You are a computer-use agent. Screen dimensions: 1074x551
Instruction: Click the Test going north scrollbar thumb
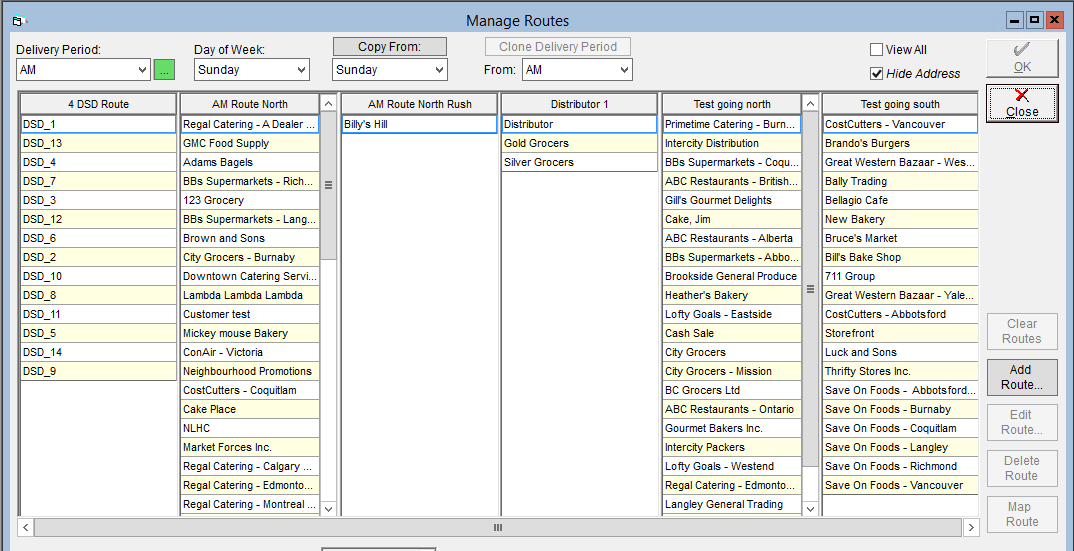click(x=810, y=289)
